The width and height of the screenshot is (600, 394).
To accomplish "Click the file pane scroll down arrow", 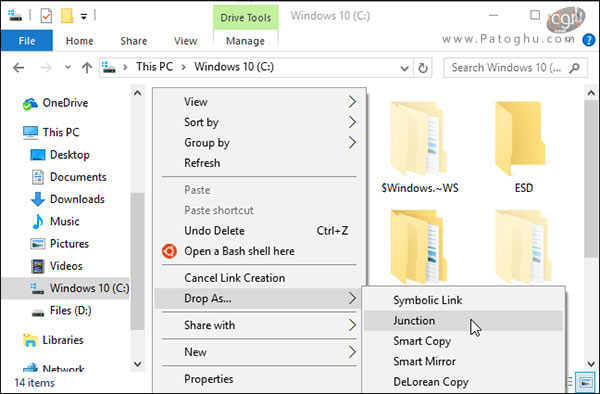I will [591, 364].
